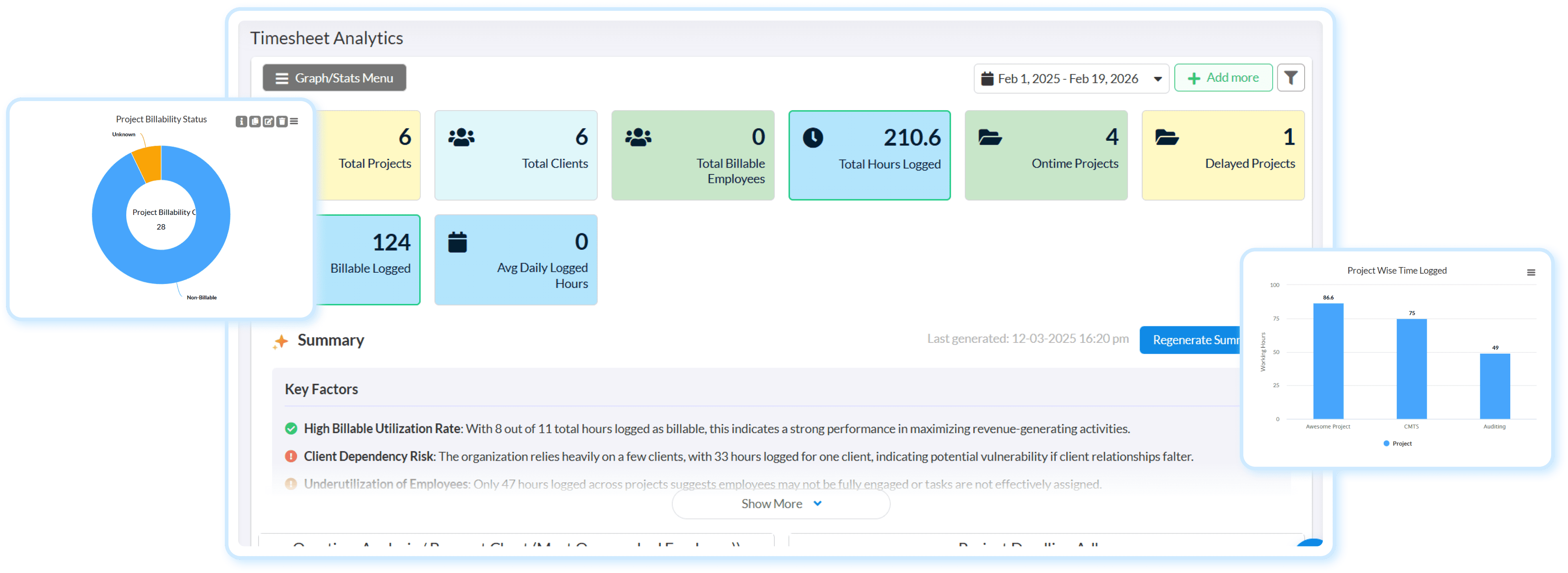Open hamburger menu on Project Billability Status chart

[x=294, y=122]
